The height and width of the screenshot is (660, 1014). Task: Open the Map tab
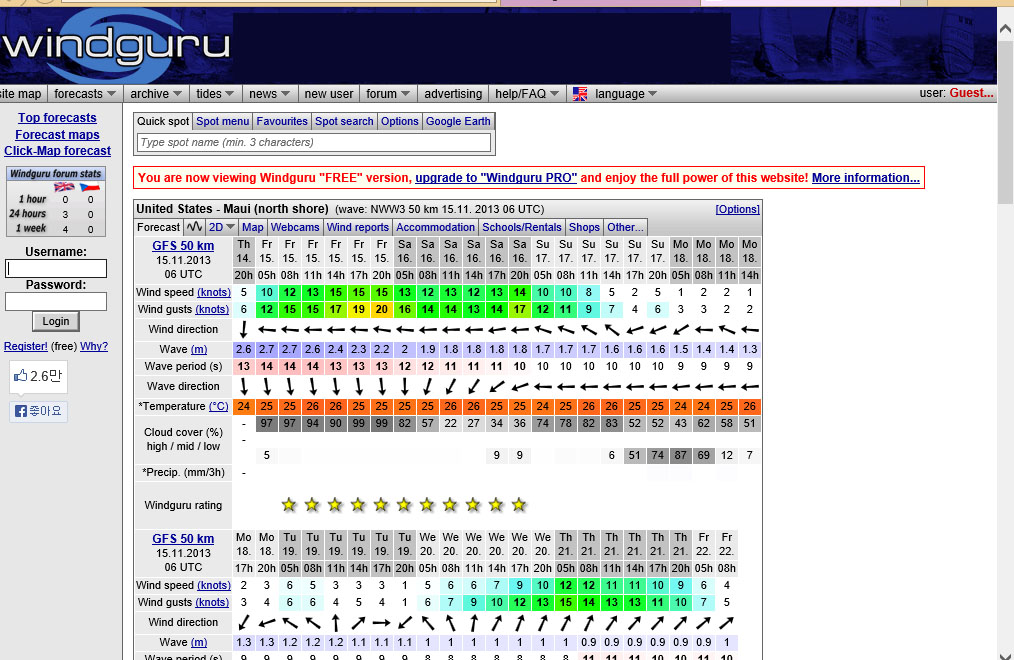pyautogui.click(x=253, y=227)
